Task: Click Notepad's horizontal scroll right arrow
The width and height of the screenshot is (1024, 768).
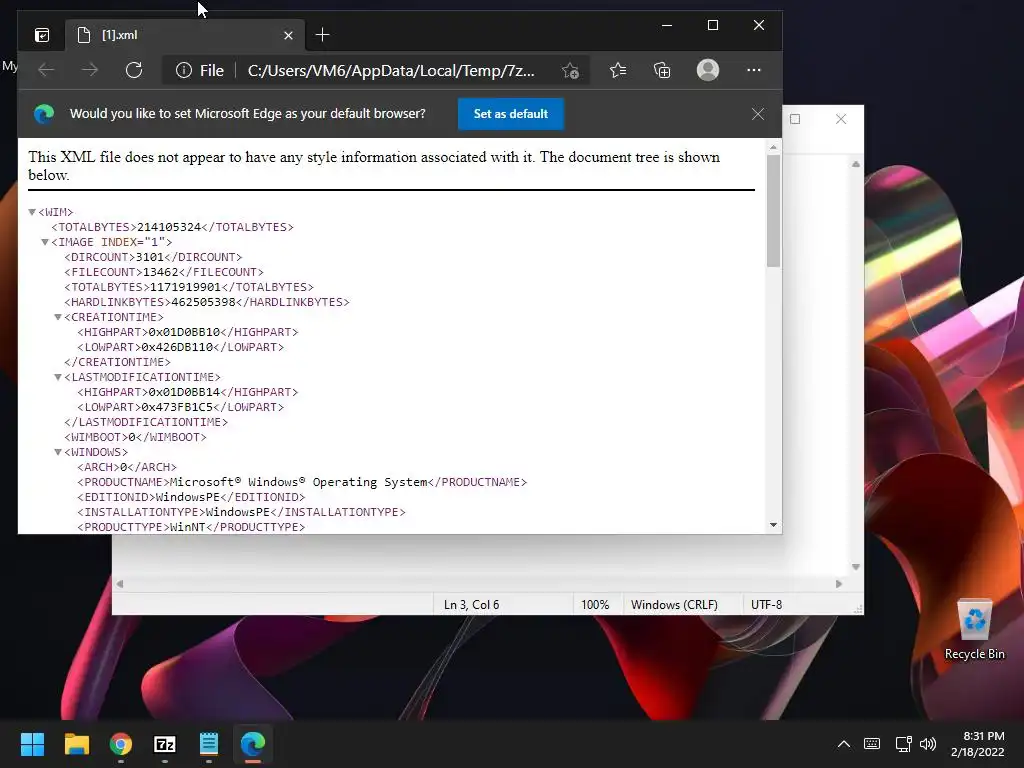Action: pyautogui.click(x=839, y=584)
